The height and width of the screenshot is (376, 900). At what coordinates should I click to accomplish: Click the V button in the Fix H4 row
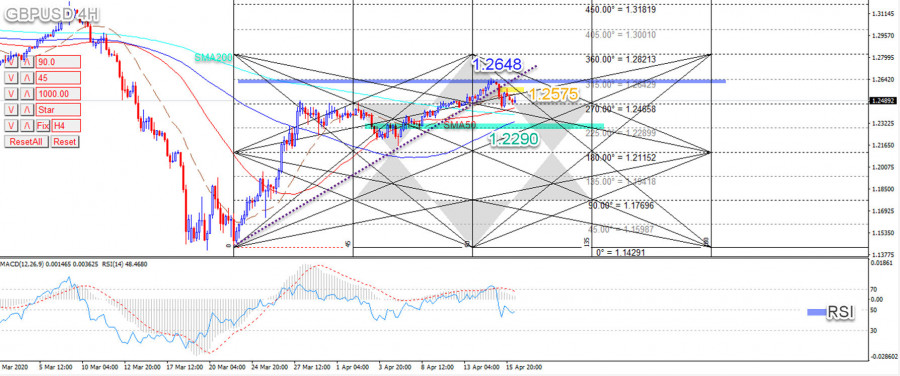tap(11, 125)
